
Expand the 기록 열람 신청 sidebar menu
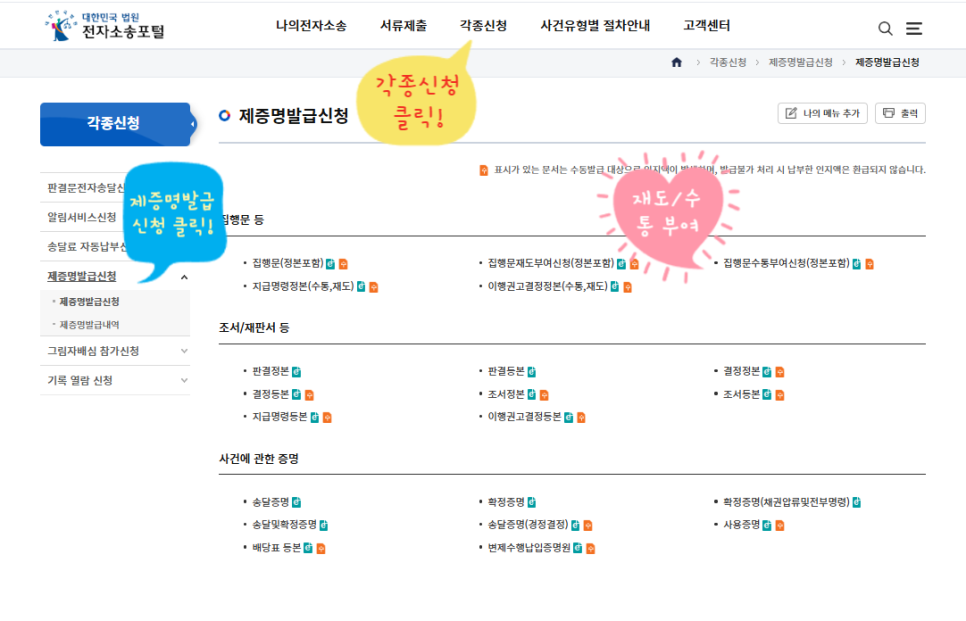184,381
